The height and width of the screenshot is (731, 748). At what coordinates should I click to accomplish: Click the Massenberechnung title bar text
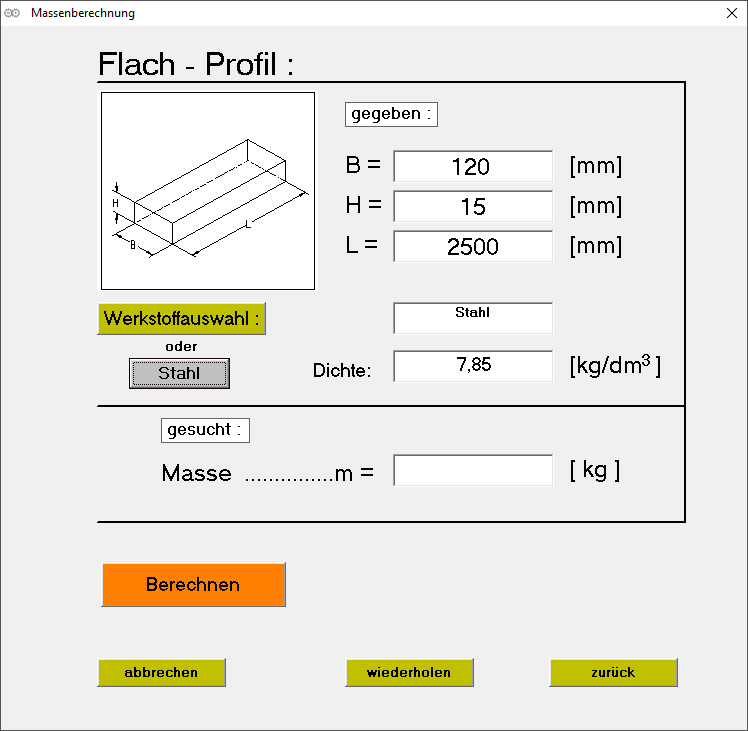83,13
